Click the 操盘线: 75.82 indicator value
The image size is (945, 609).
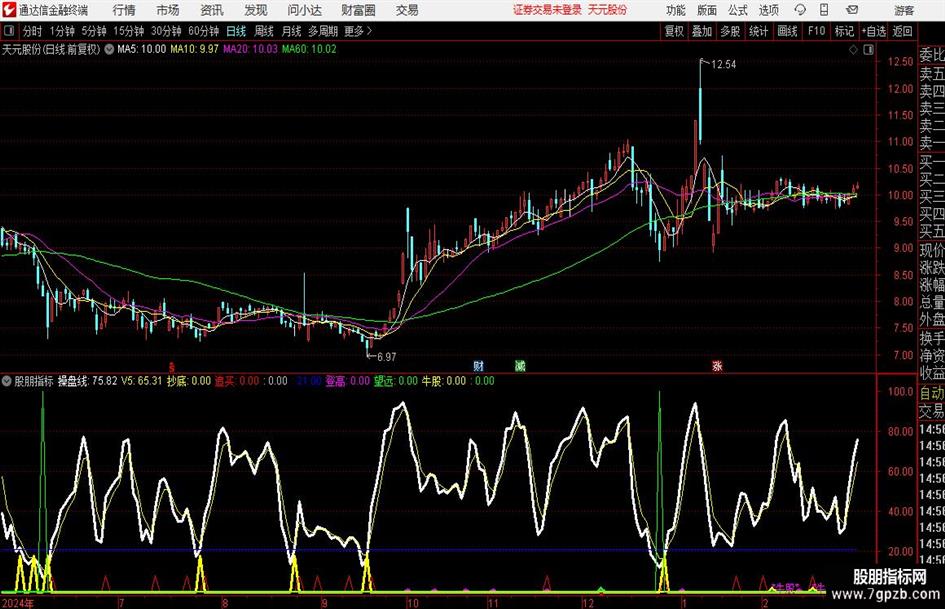click(x=87, y=381)
